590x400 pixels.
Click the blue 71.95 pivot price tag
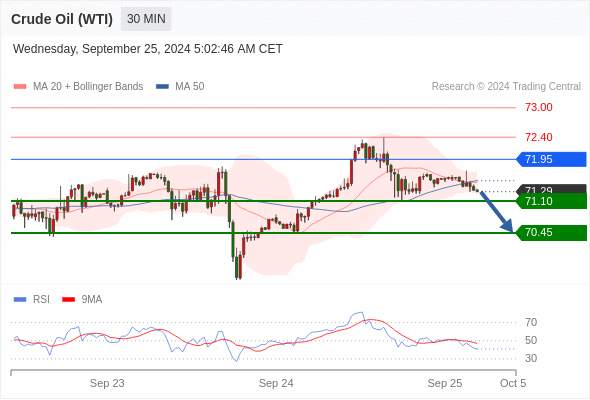pyautogui.click(x=551, y=159)
